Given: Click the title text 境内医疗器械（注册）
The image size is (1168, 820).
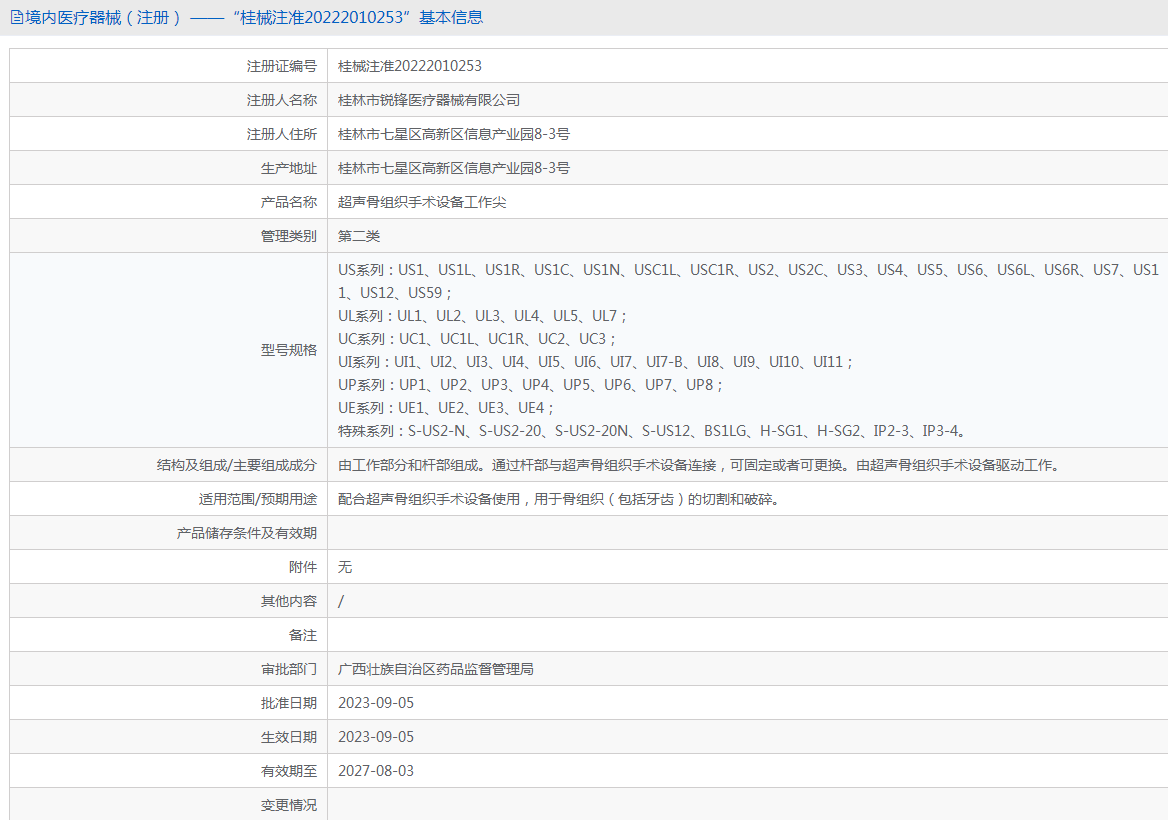Looking at the screenshot, I should point(104,18).
